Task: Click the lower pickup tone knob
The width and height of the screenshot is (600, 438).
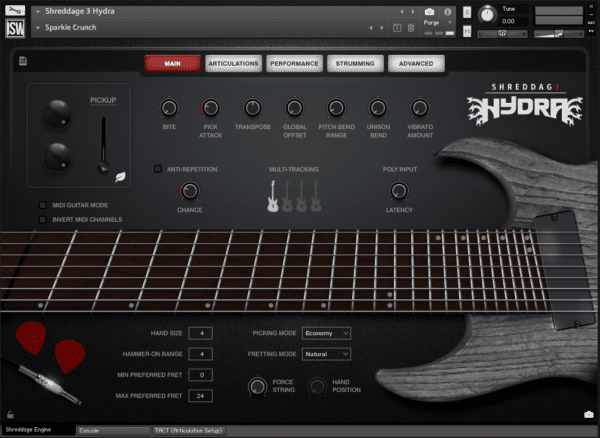Action: pos(57,157)
